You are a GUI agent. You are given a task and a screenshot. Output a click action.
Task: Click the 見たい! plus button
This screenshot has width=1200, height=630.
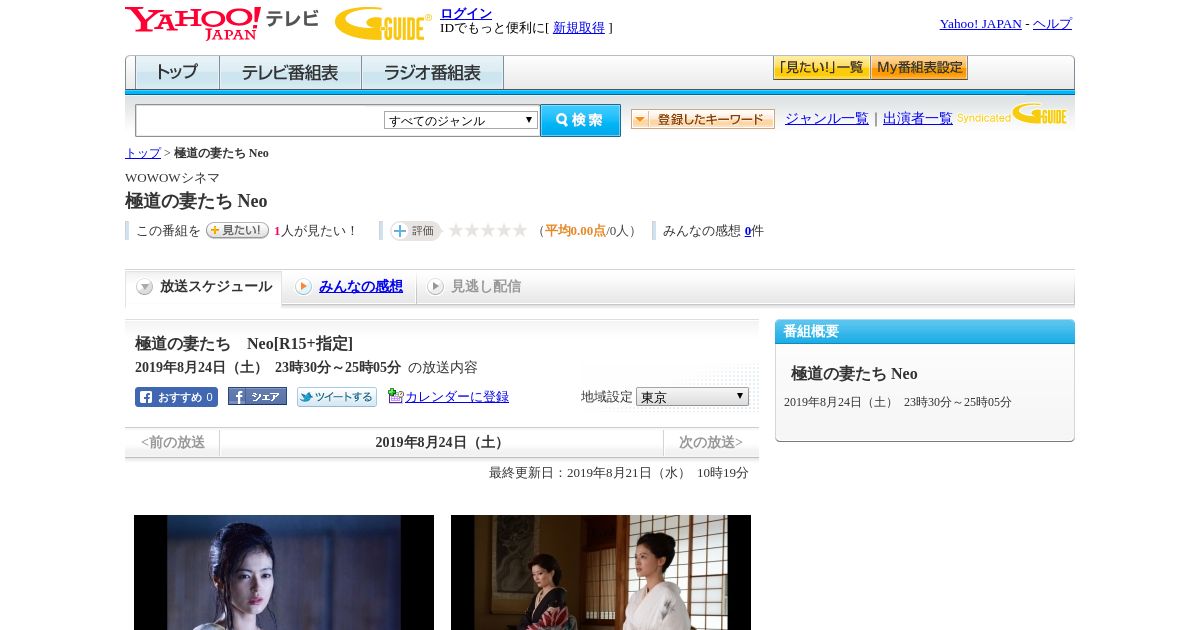point(237,230)
